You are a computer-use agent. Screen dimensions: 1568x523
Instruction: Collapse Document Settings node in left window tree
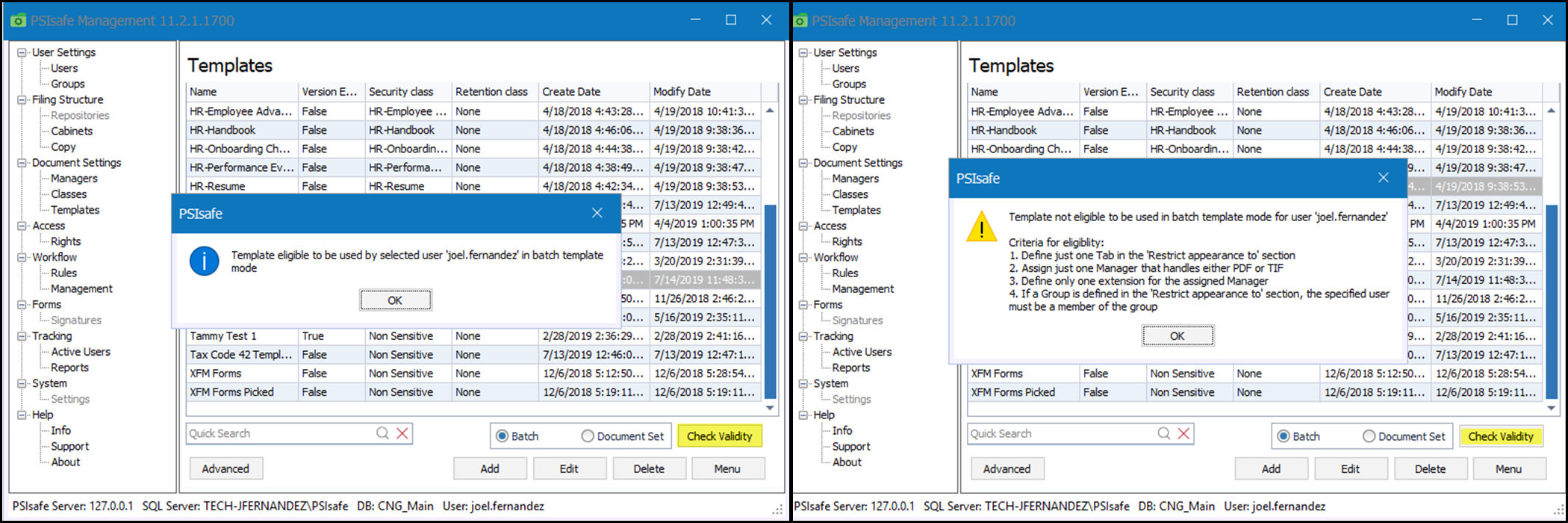pyautogui.click(x=22, y=162)
